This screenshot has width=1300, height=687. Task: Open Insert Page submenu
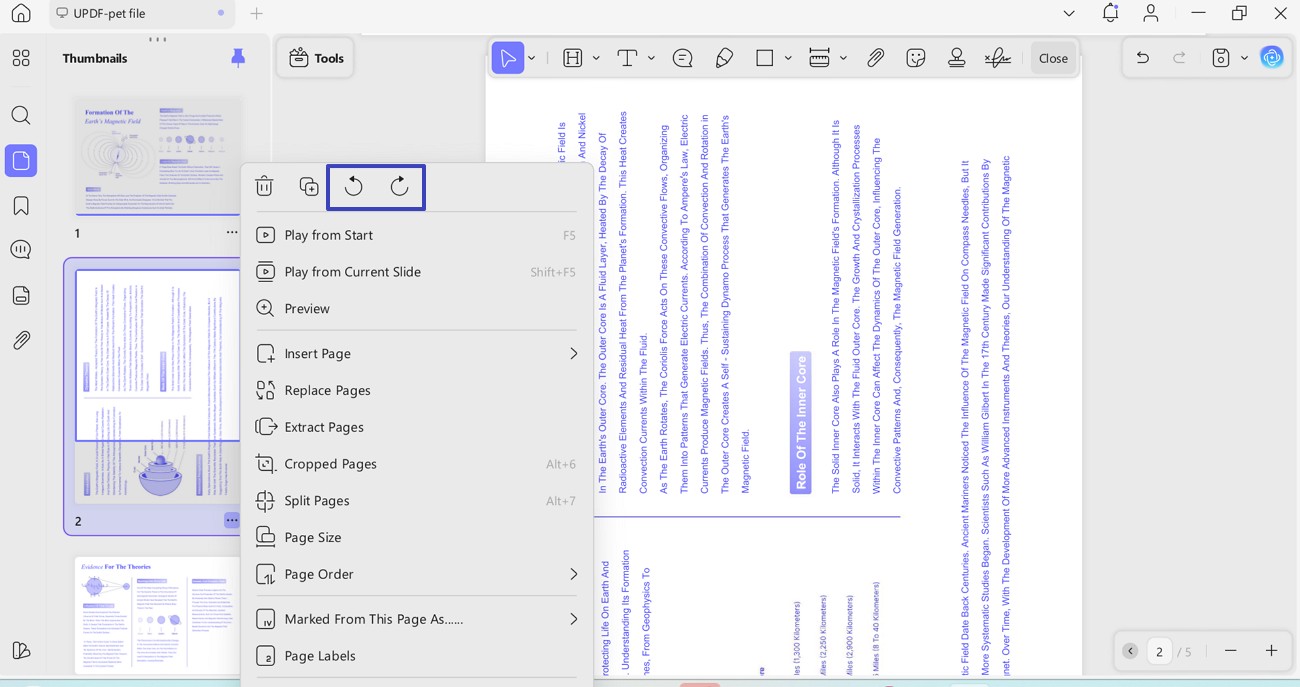coord(416,354)
